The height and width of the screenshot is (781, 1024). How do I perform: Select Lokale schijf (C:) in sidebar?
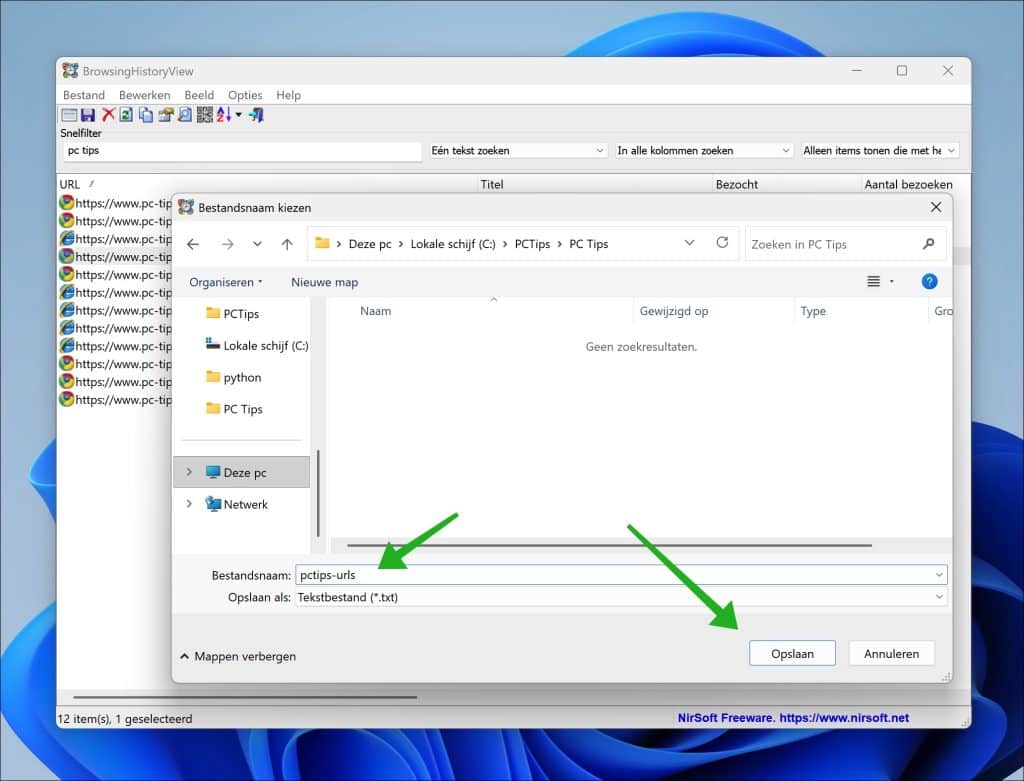257,345
